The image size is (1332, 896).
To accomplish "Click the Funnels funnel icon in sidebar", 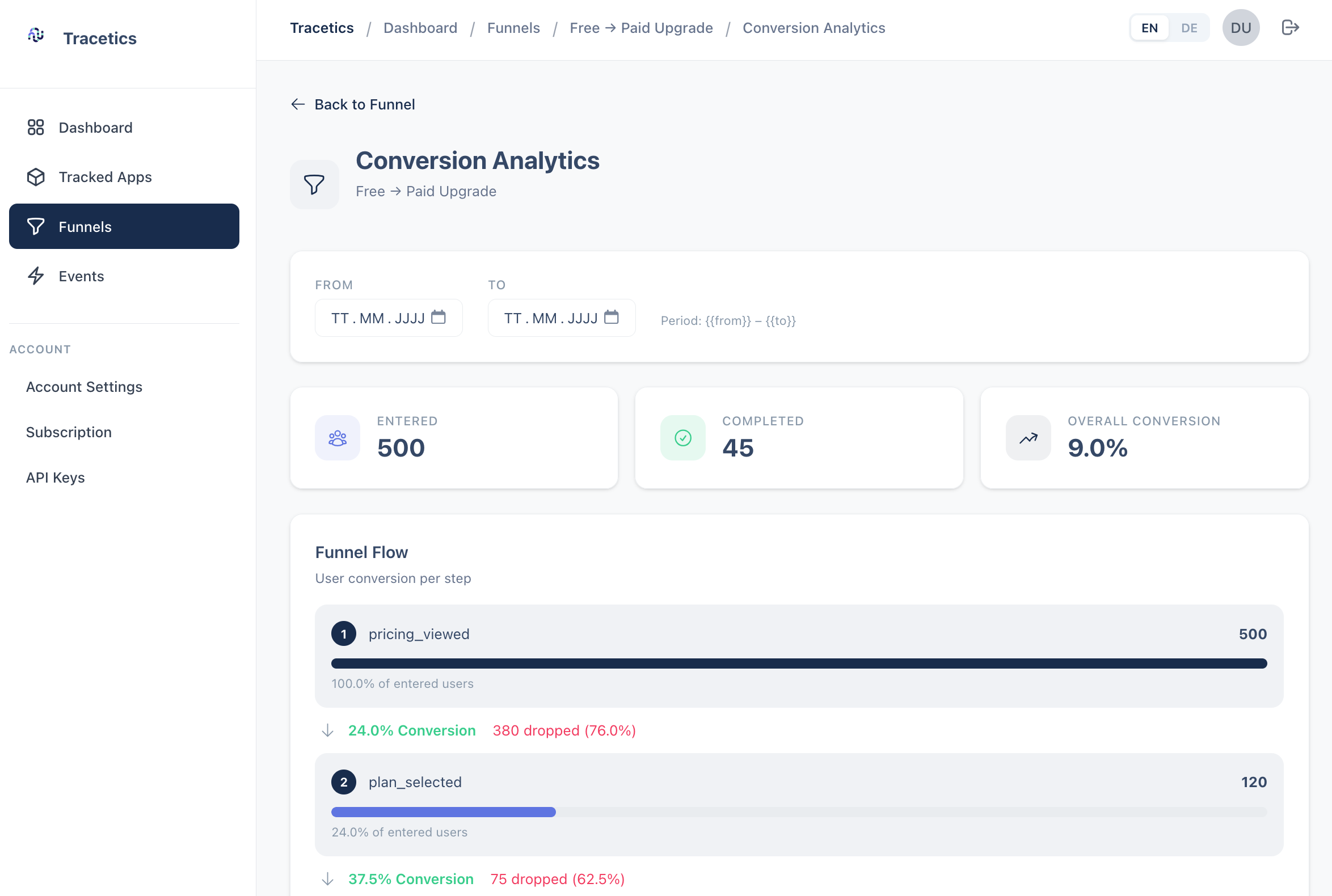I will coord(35,226).
